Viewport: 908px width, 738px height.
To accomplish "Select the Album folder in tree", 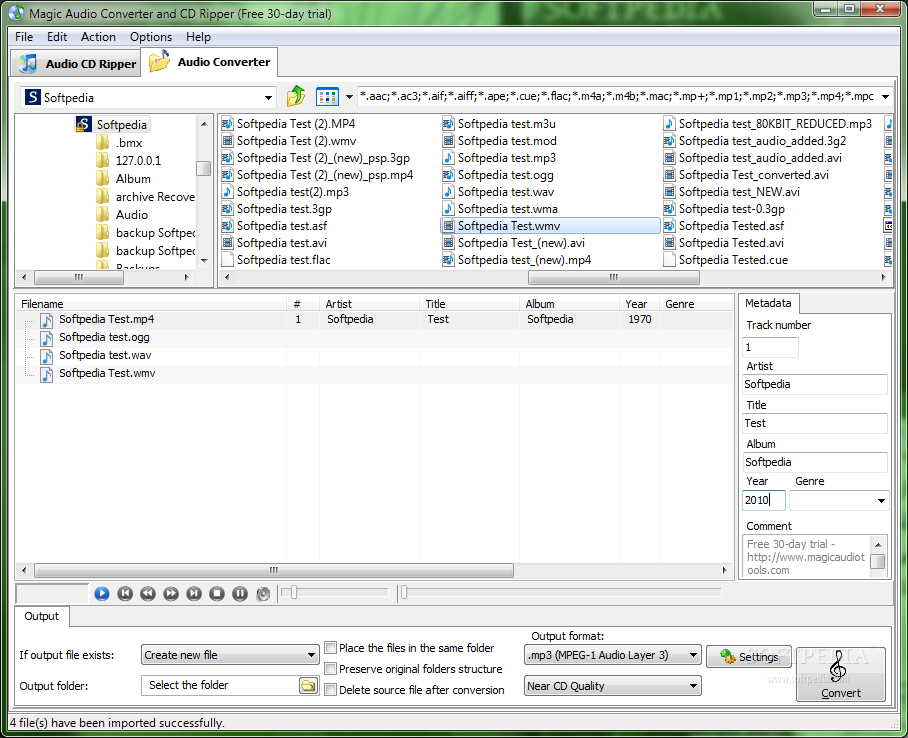I will tap(124, 178).
